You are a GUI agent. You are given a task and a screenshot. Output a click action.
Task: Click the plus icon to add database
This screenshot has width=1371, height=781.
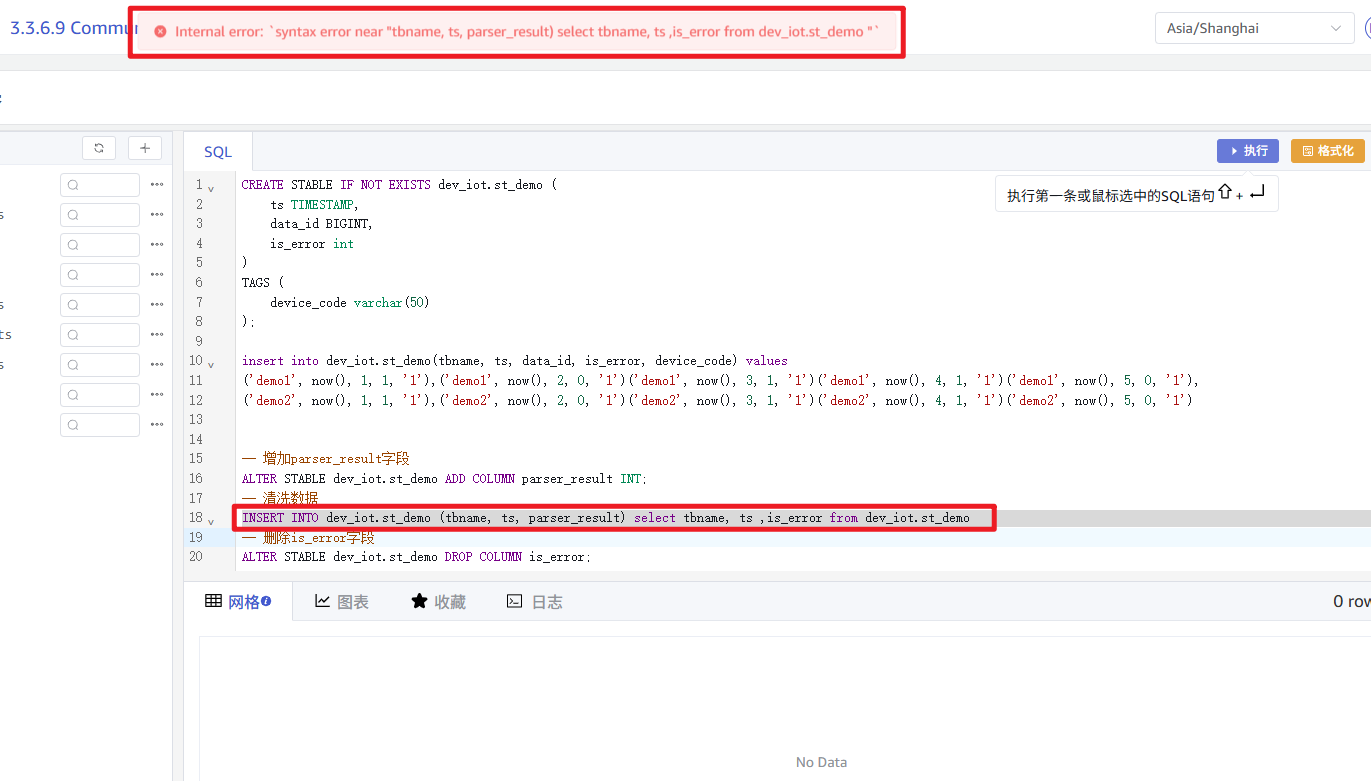point(145,148)
